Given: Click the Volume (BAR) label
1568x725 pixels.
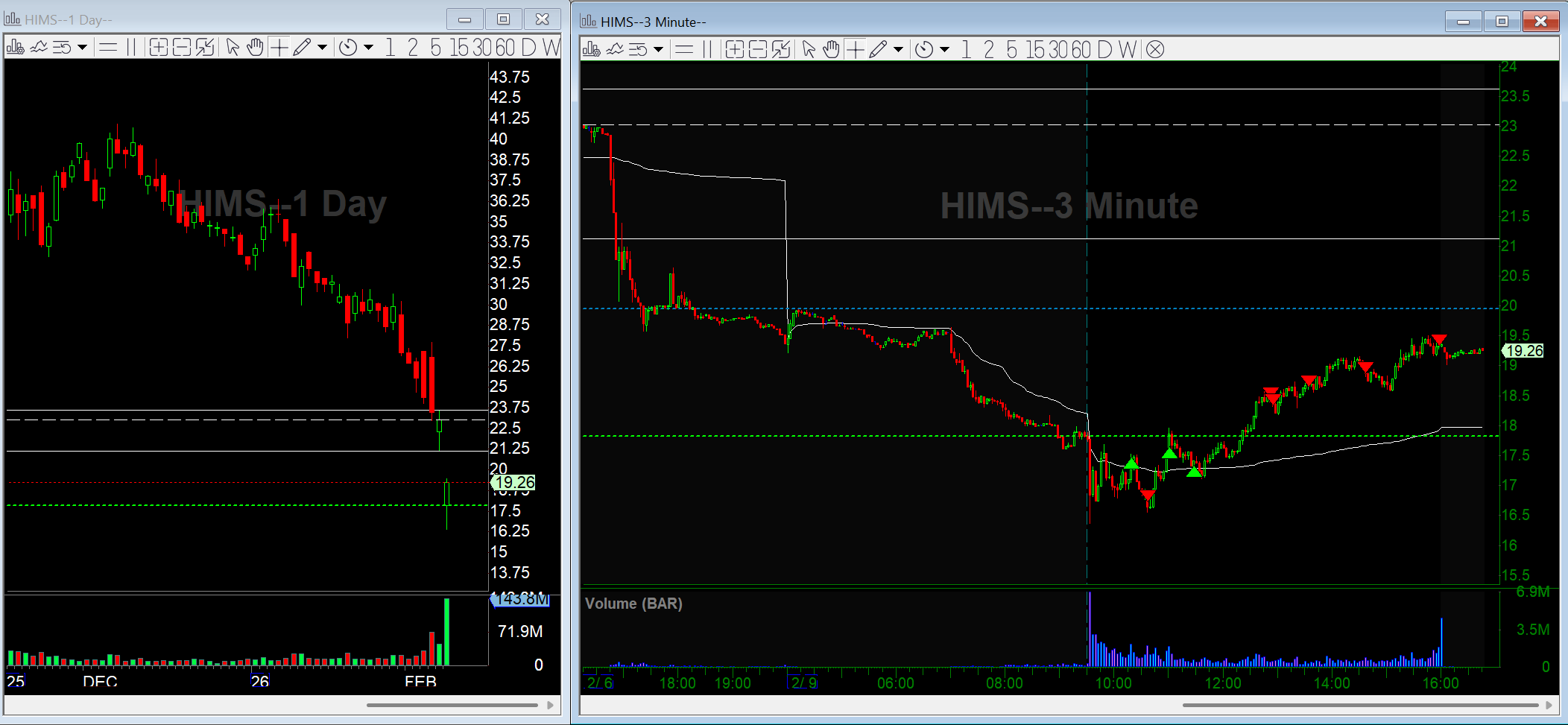Looking at the screenshot, I should click(x=633, y=604).
